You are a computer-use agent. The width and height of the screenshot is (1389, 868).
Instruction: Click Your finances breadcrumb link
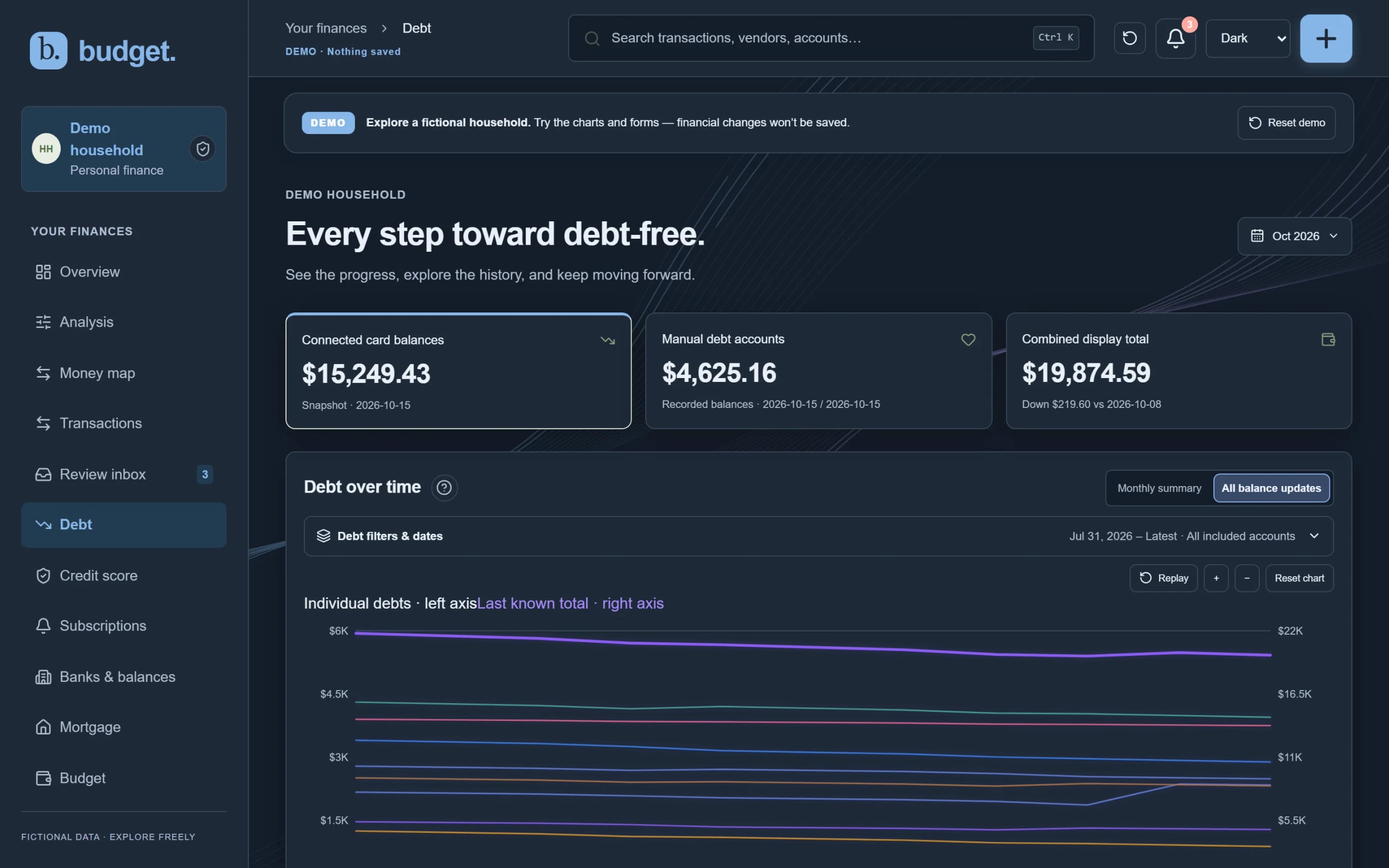click(x=326, y=28)
